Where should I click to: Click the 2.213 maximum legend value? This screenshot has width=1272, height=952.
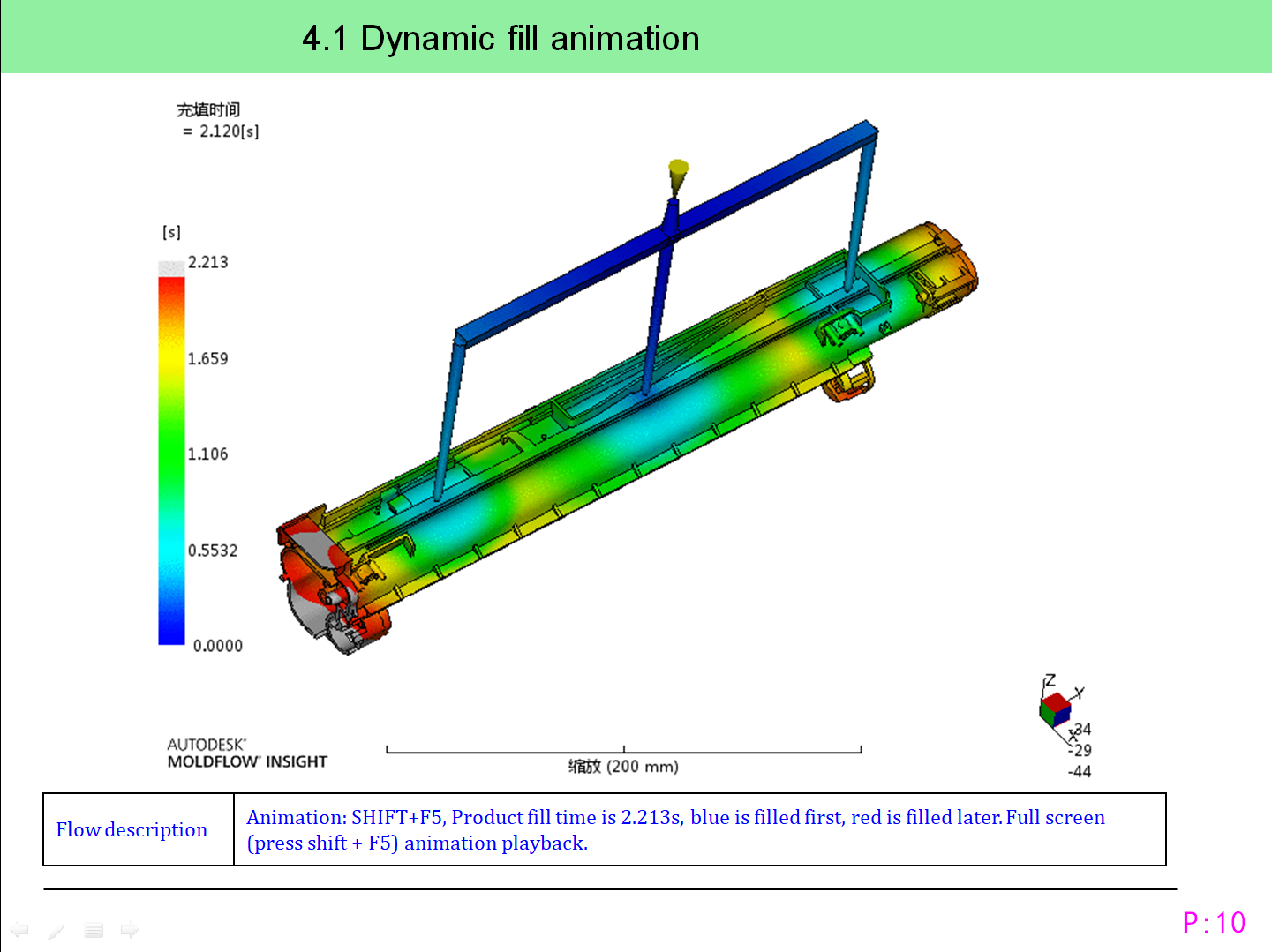pyautogui.click(x=207, y=262)
